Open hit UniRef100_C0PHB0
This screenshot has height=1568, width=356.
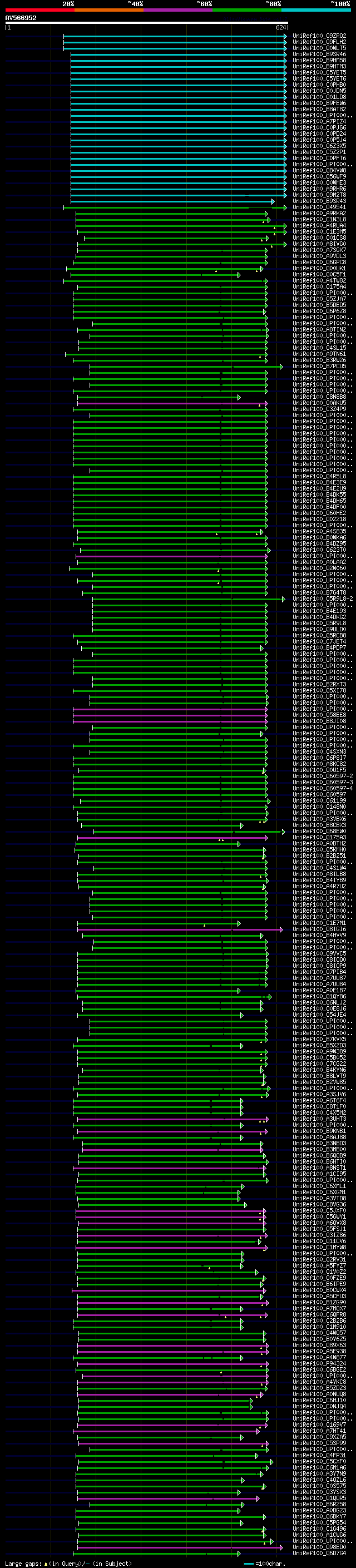[x=319, y=85]
